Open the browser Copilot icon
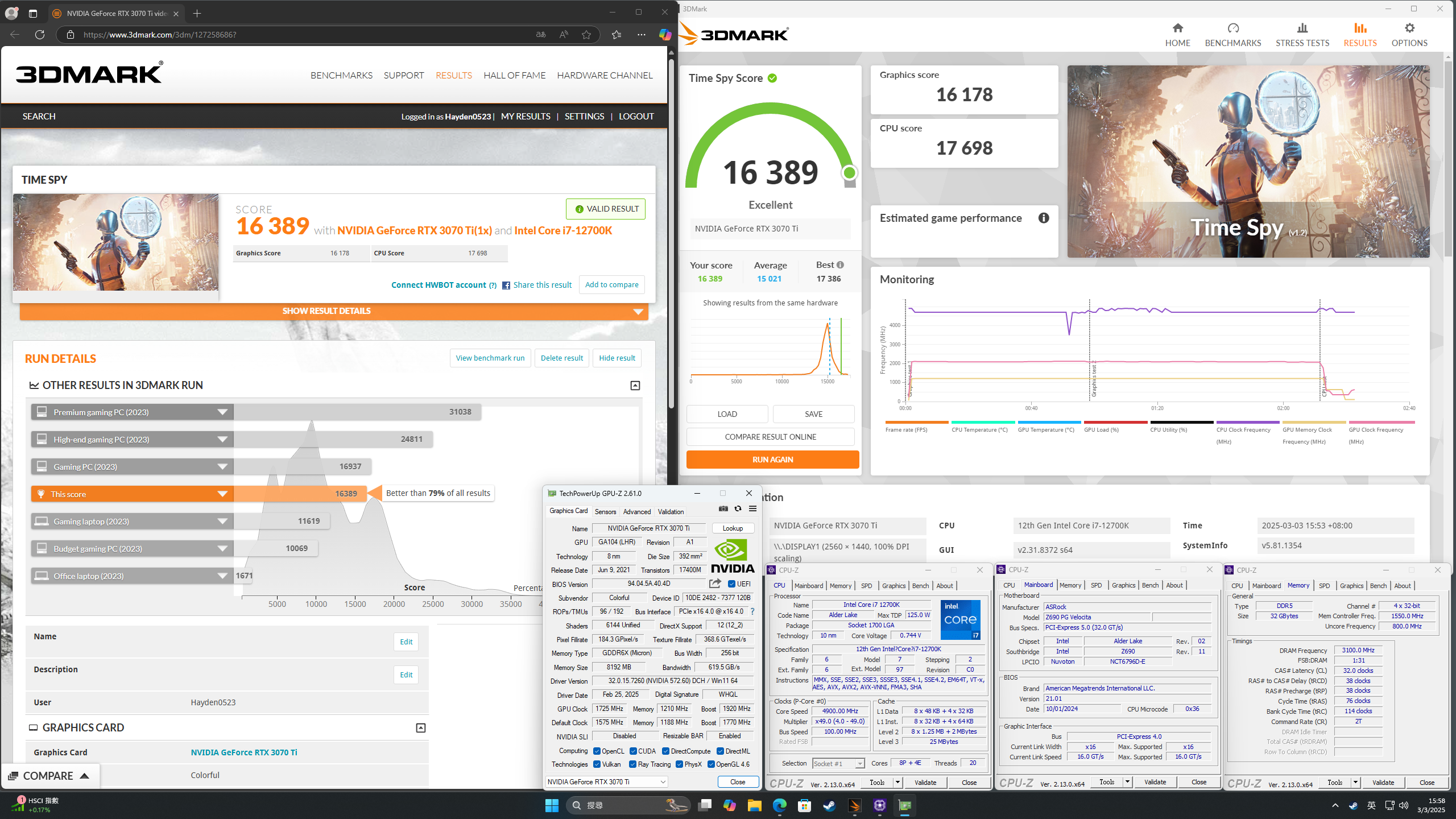 tap(665, 35)
